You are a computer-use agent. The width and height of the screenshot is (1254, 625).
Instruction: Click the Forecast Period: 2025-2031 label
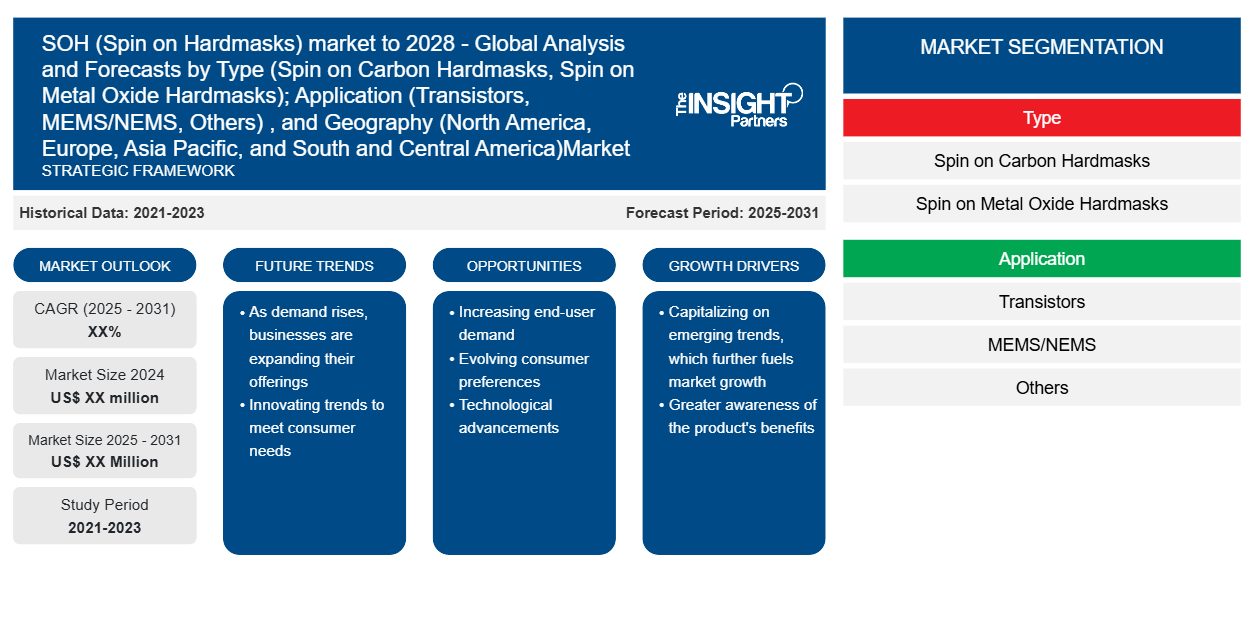[722, 212]
